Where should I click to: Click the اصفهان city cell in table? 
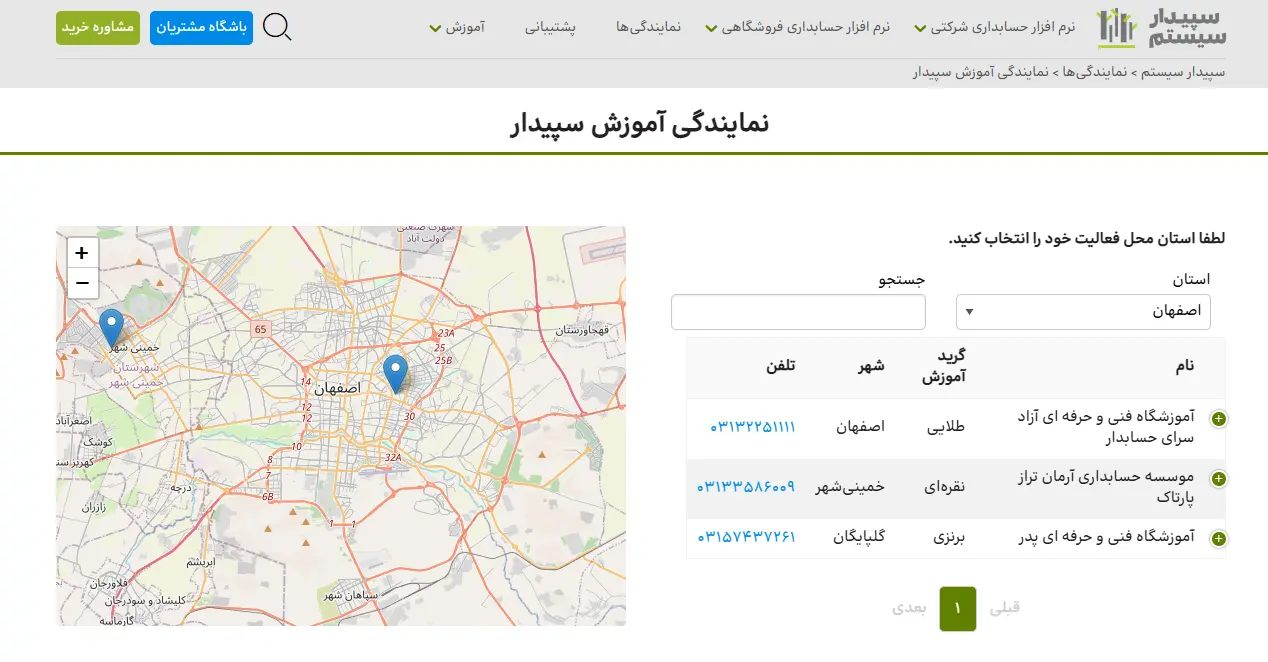tap(861, 427)
